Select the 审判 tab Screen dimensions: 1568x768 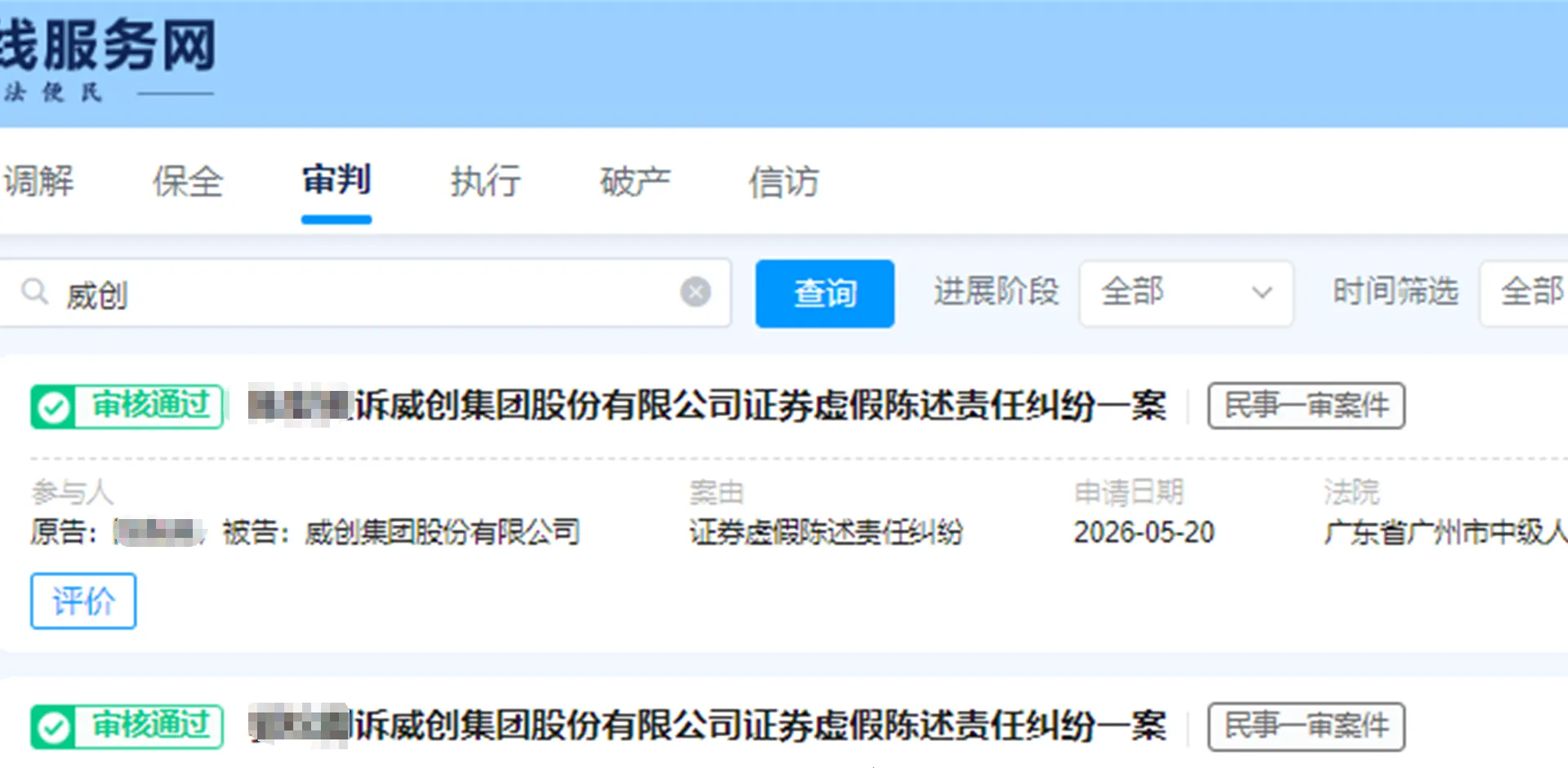click(336, 180)
